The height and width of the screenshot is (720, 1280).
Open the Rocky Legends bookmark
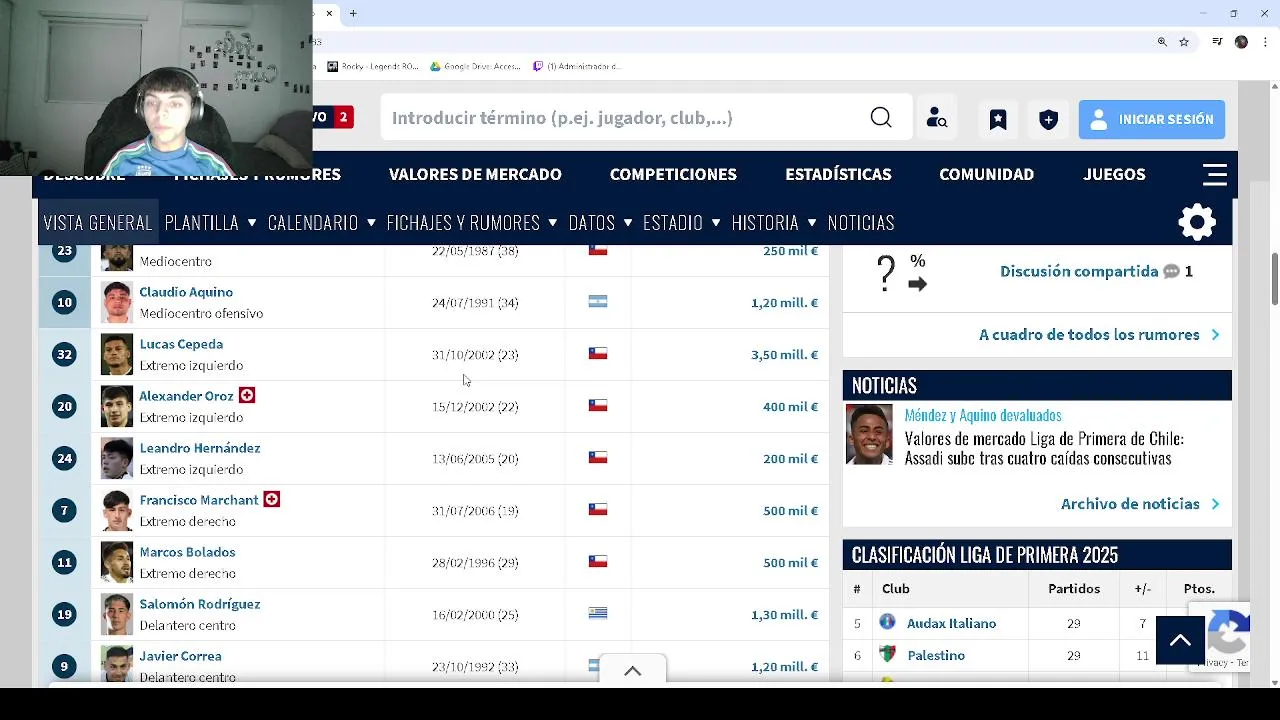point(373,67)
